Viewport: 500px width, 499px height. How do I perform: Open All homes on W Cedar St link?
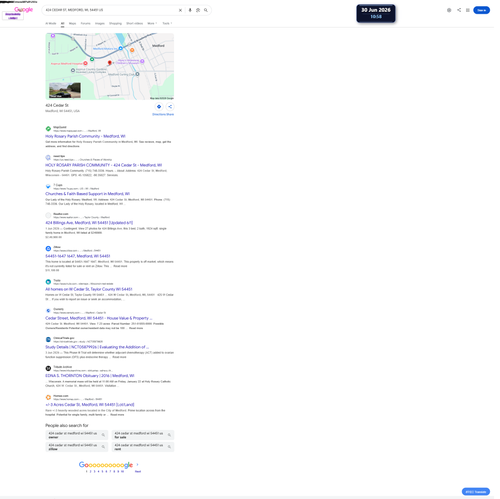pyautogui.click(x=89, y=289)
